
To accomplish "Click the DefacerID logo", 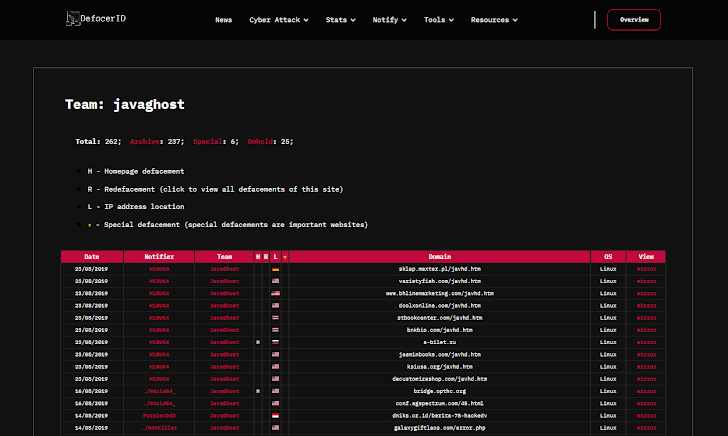I will tap(96, 19).
